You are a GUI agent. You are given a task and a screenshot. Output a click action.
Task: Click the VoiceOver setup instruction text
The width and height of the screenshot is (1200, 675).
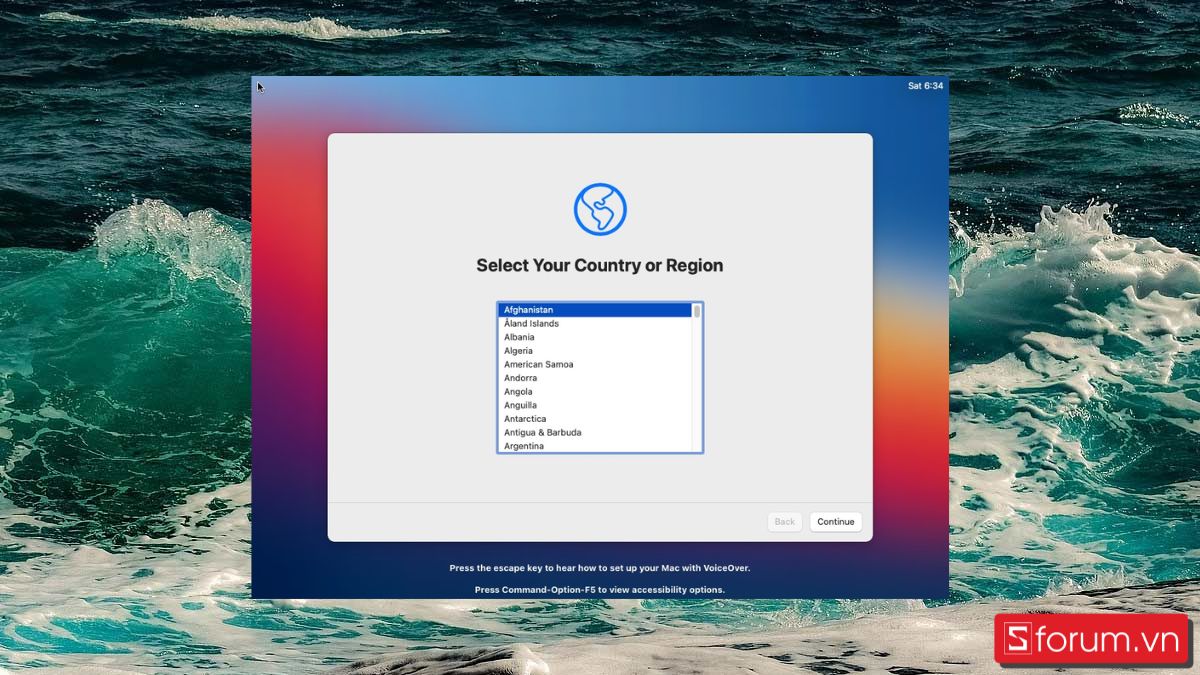coord(599,567)
